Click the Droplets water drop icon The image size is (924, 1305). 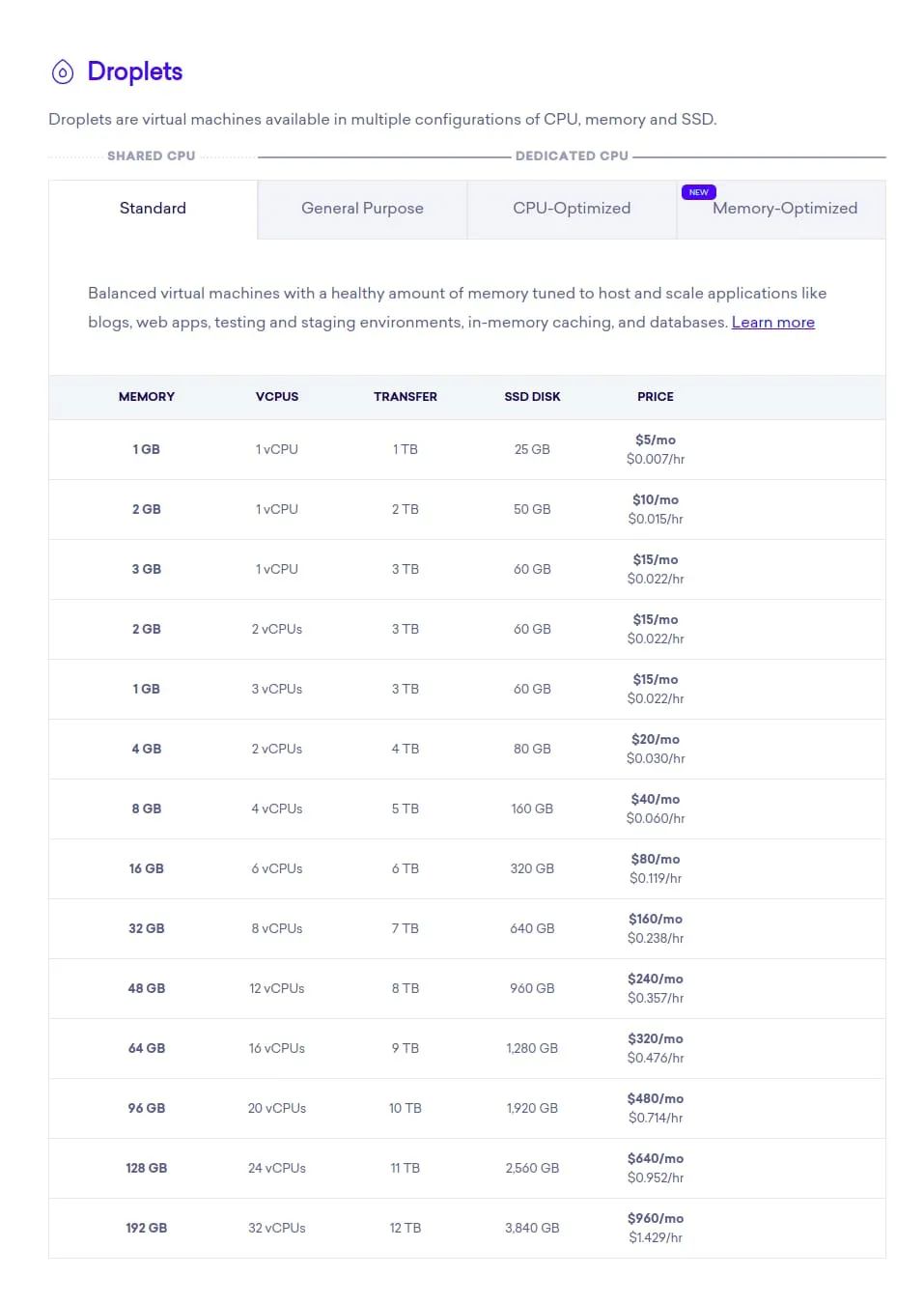click(x=62, y=71)
